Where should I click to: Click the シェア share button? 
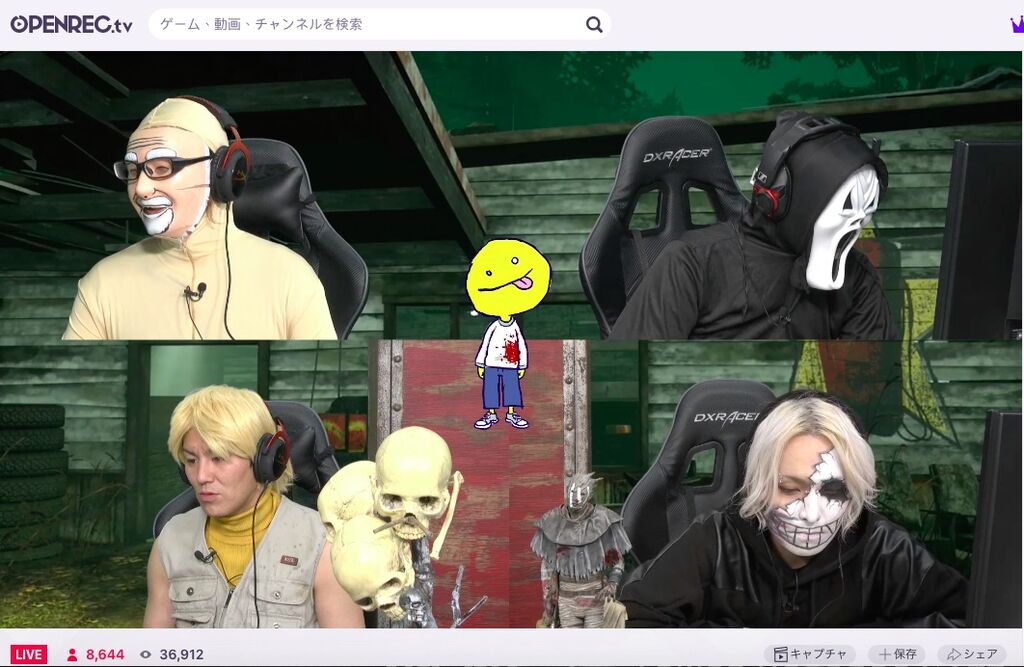tap(972, 654)
